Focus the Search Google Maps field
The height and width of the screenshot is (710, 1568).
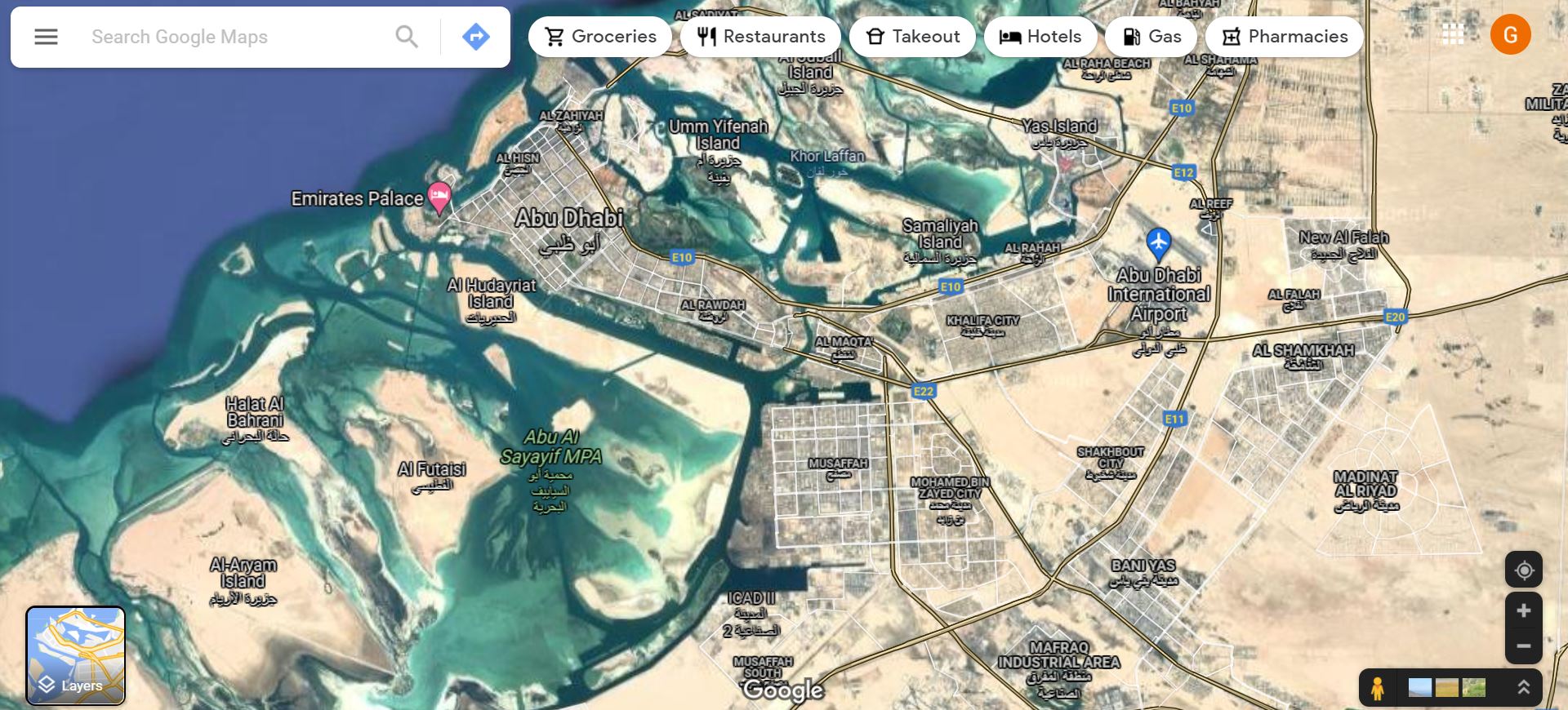[x=237, y=37]
